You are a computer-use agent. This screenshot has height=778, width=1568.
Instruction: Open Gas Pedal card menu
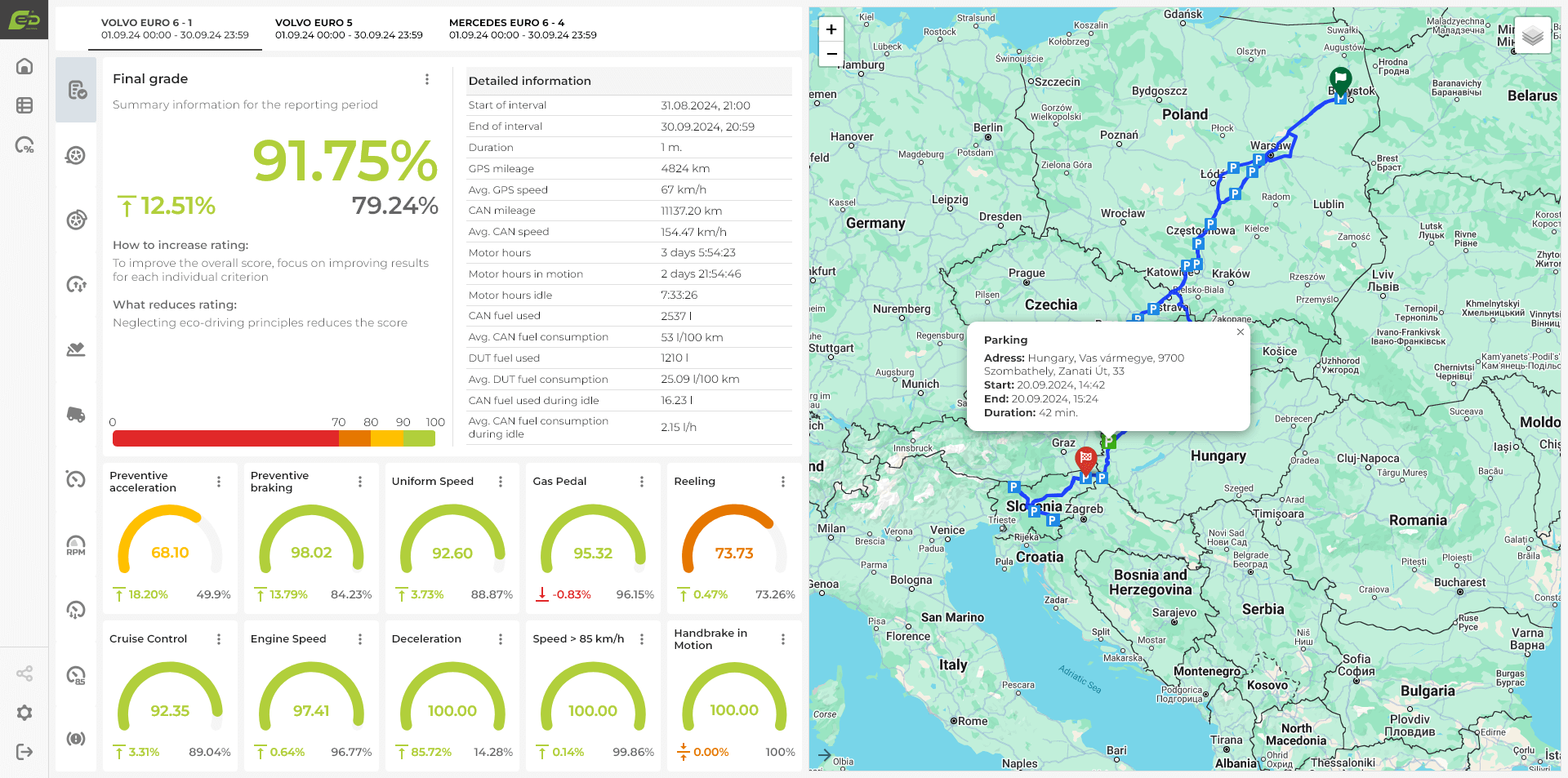coord(642,482)
